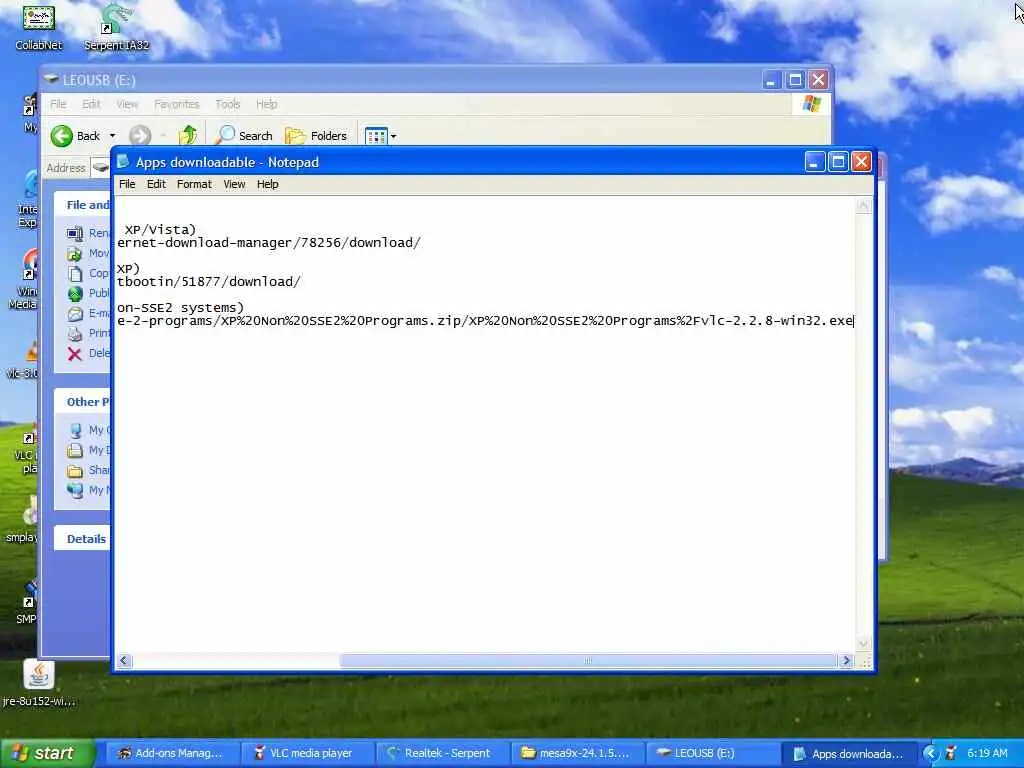Open the Edit menu in Notepad
Viewport: 1024px width, 768px height.
click(156, 184)
